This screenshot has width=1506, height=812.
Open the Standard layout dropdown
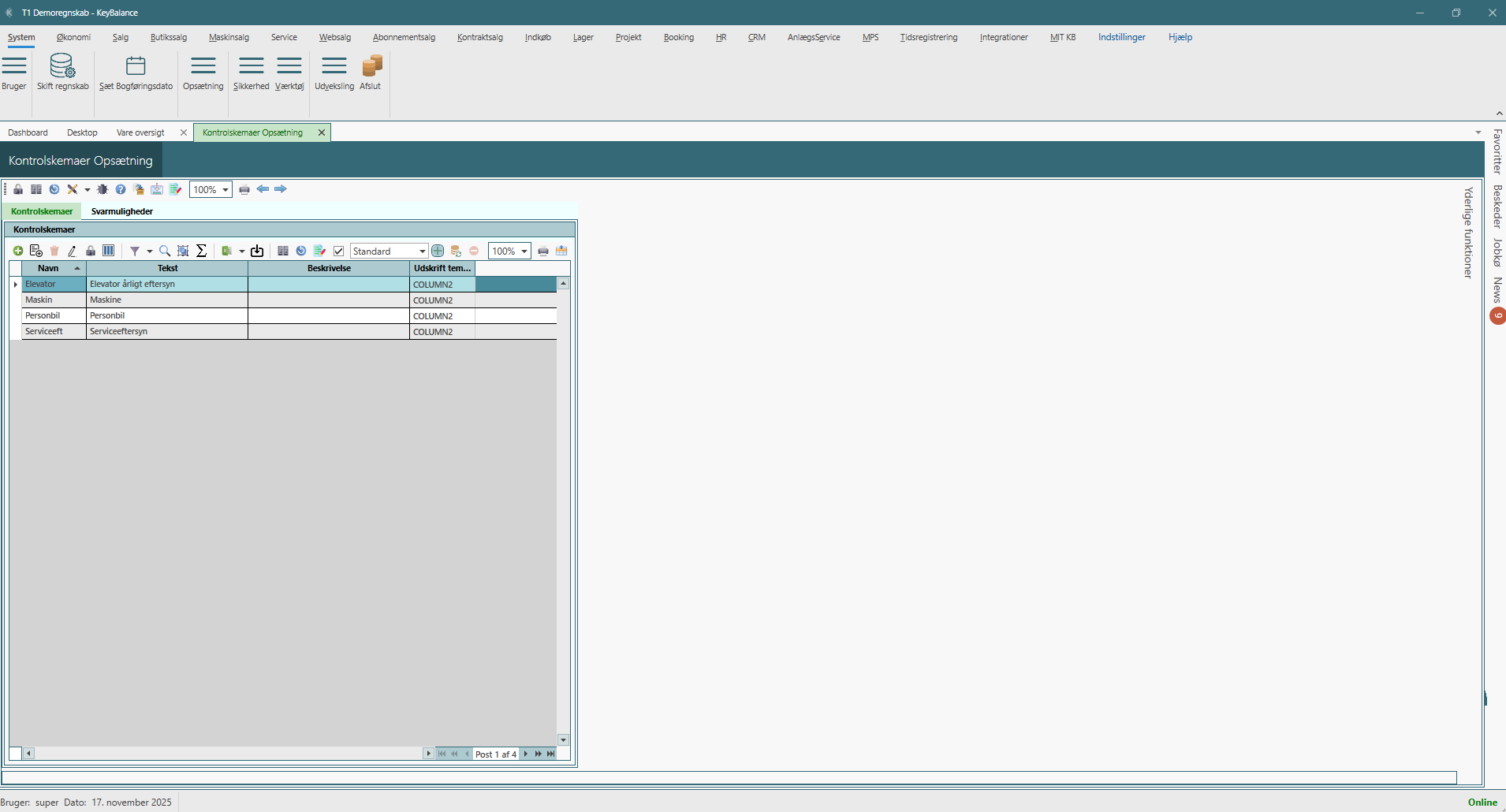point(422,251)
